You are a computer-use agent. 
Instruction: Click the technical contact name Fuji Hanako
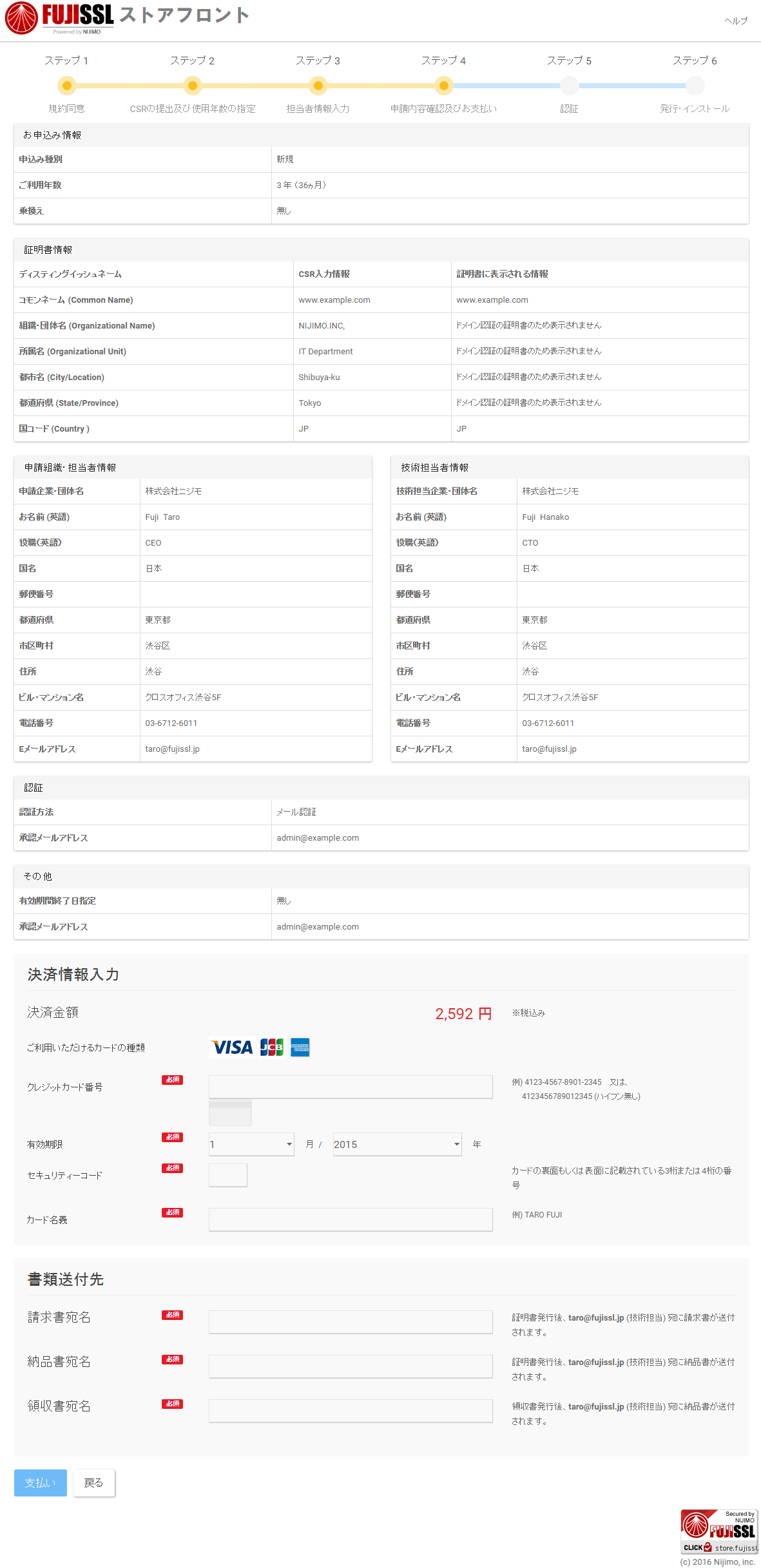coord(546,517)
